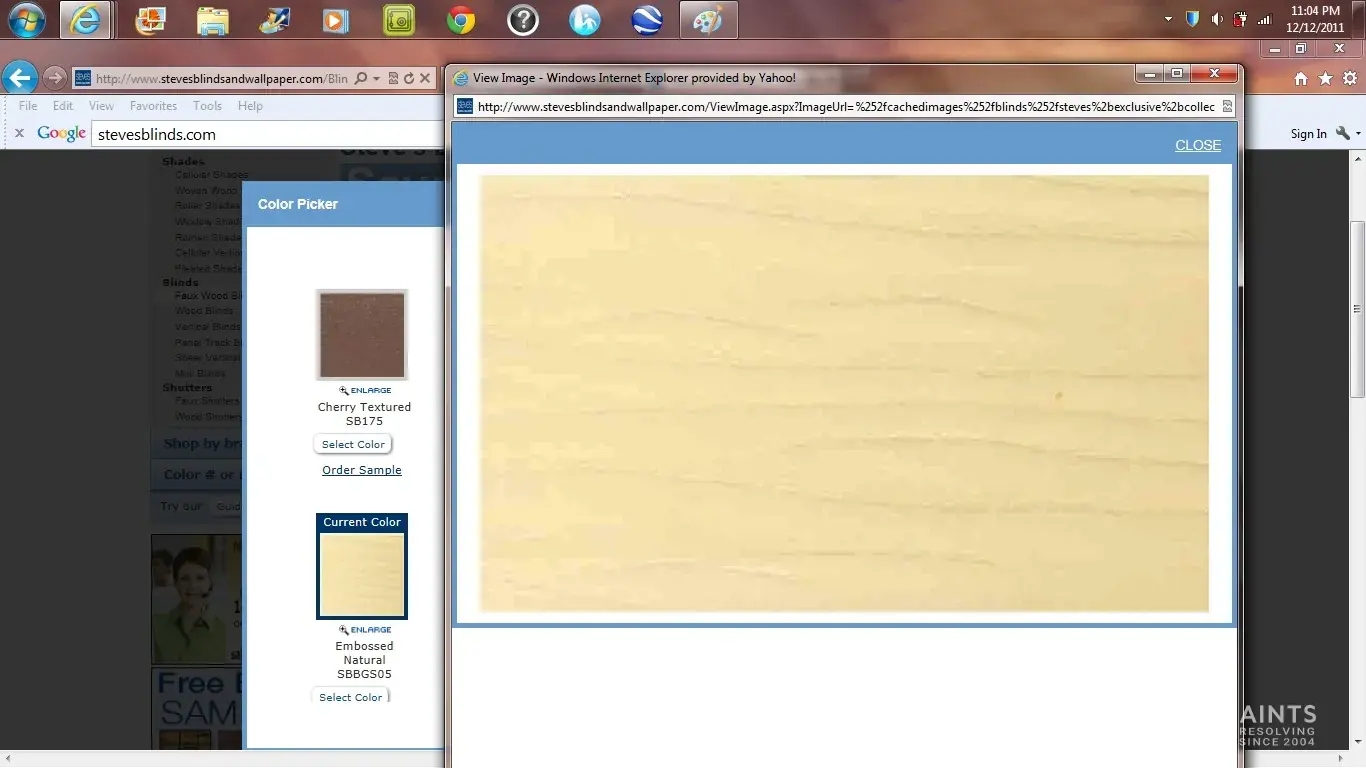Viewport: 1366px width, 768px height.
Task: Go forward in the main browser window
Action: (x=55, y=77)
